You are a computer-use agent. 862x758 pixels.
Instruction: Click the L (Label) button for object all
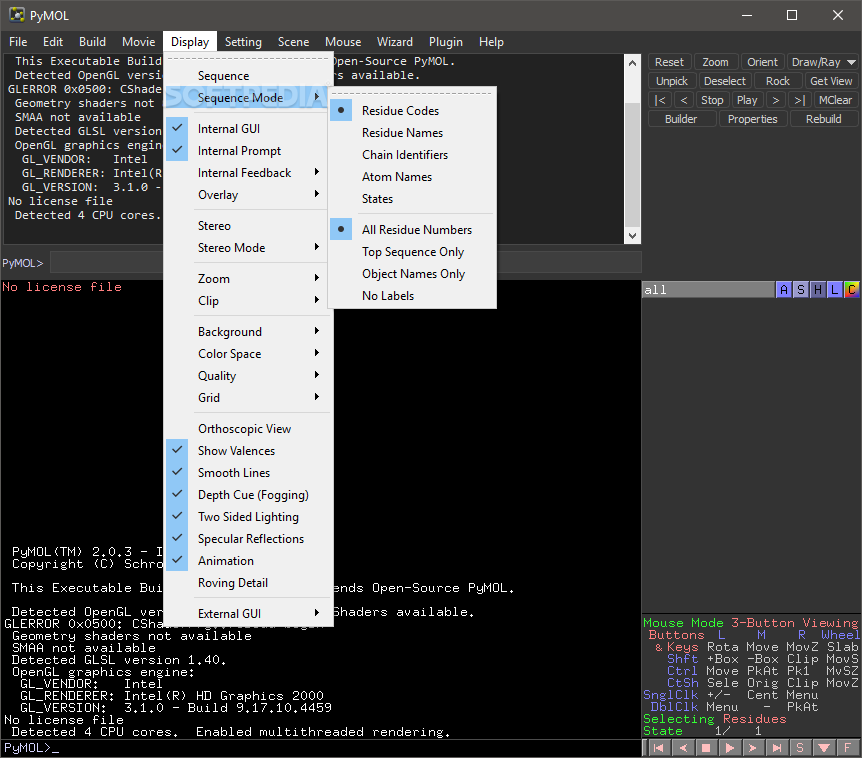(x=835, y=290)
